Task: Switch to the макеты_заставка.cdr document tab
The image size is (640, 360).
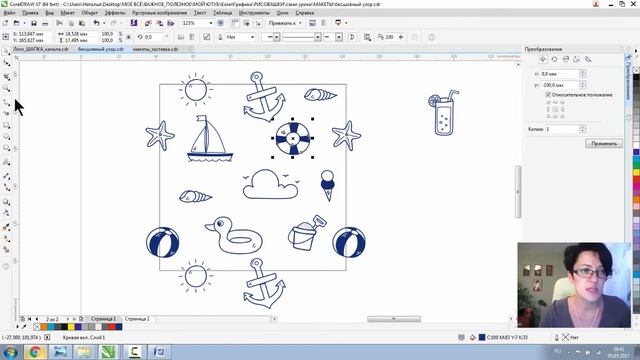Action: [x=156, y=49]
